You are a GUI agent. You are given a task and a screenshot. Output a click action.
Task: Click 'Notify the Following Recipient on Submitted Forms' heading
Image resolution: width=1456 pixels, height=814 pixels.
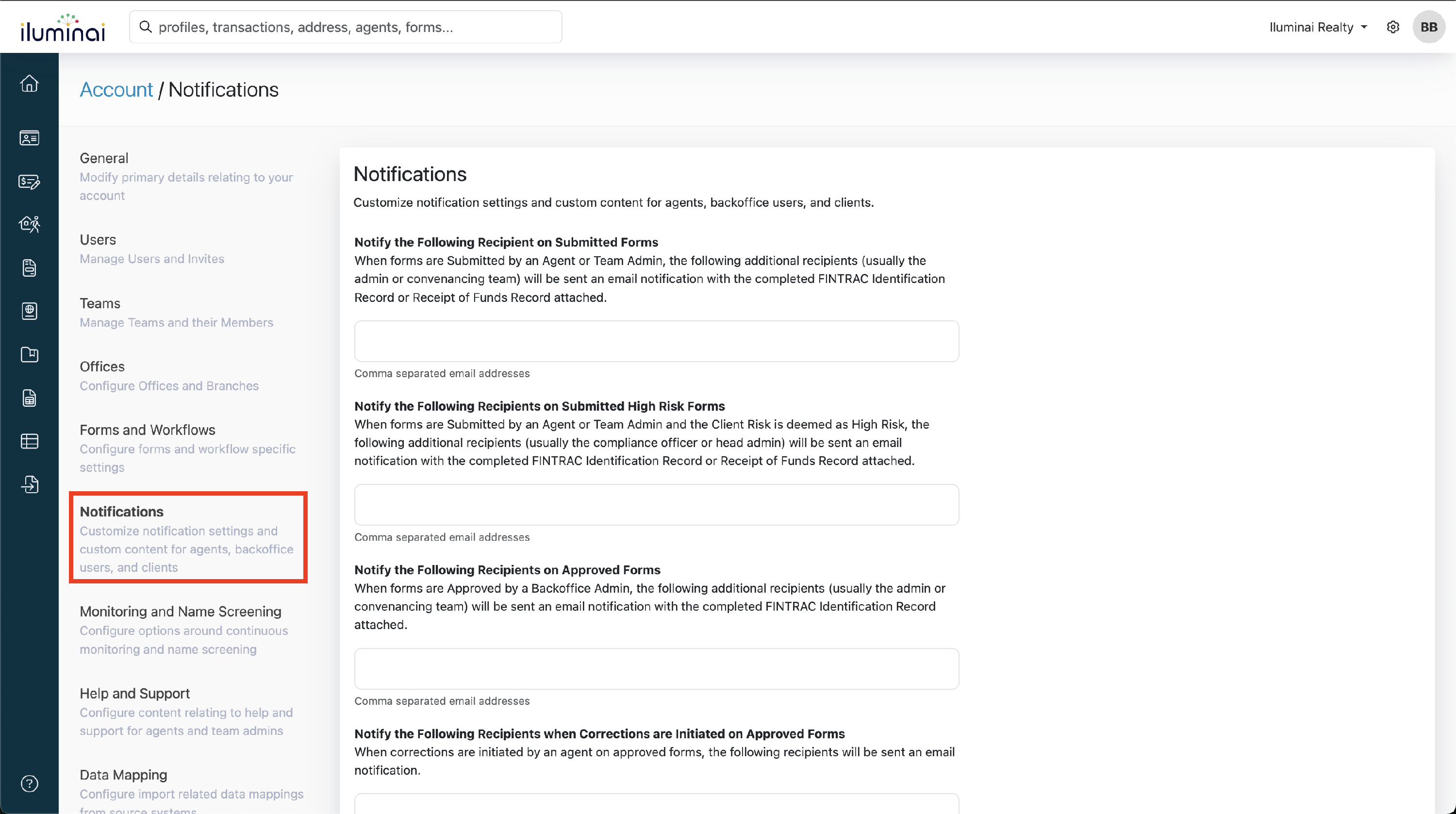coord(506,242)
